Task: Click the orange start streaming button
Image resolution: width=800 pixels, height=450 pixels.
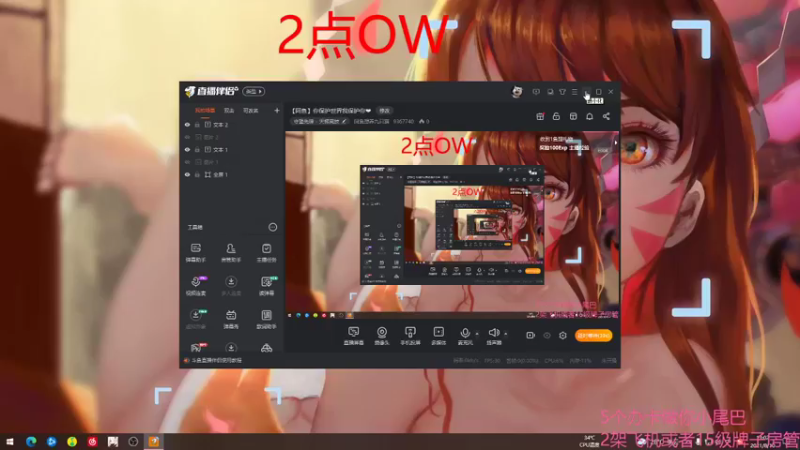Action: (593, 336)
